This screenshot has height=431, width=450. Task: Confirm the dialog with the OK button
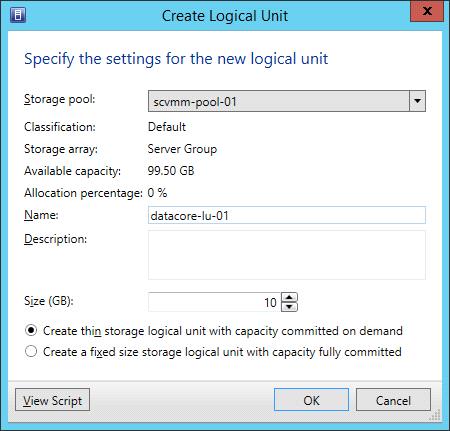311,400
